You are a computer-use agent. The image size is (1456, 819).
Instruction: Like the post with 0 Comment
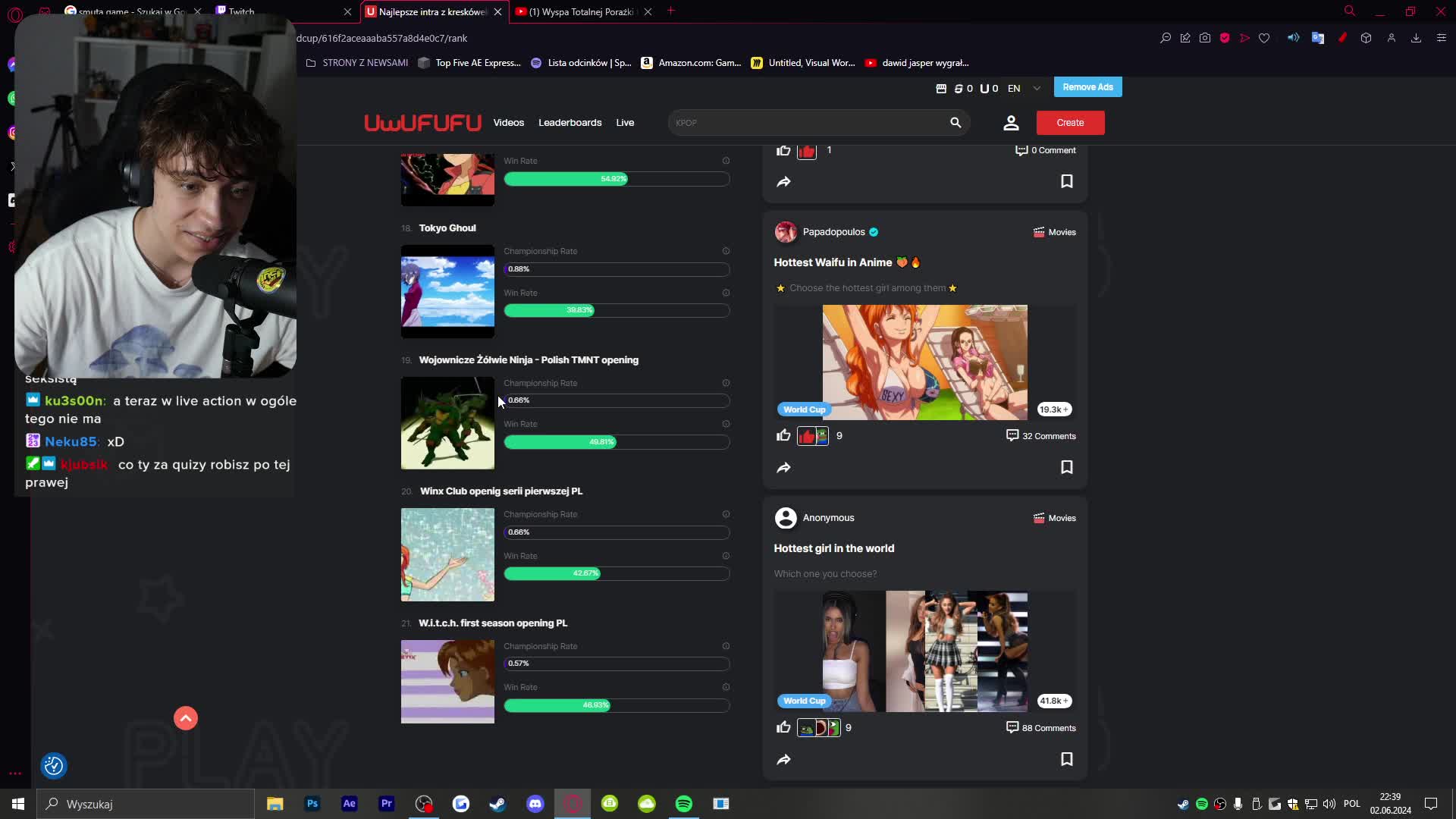[783, 150]
